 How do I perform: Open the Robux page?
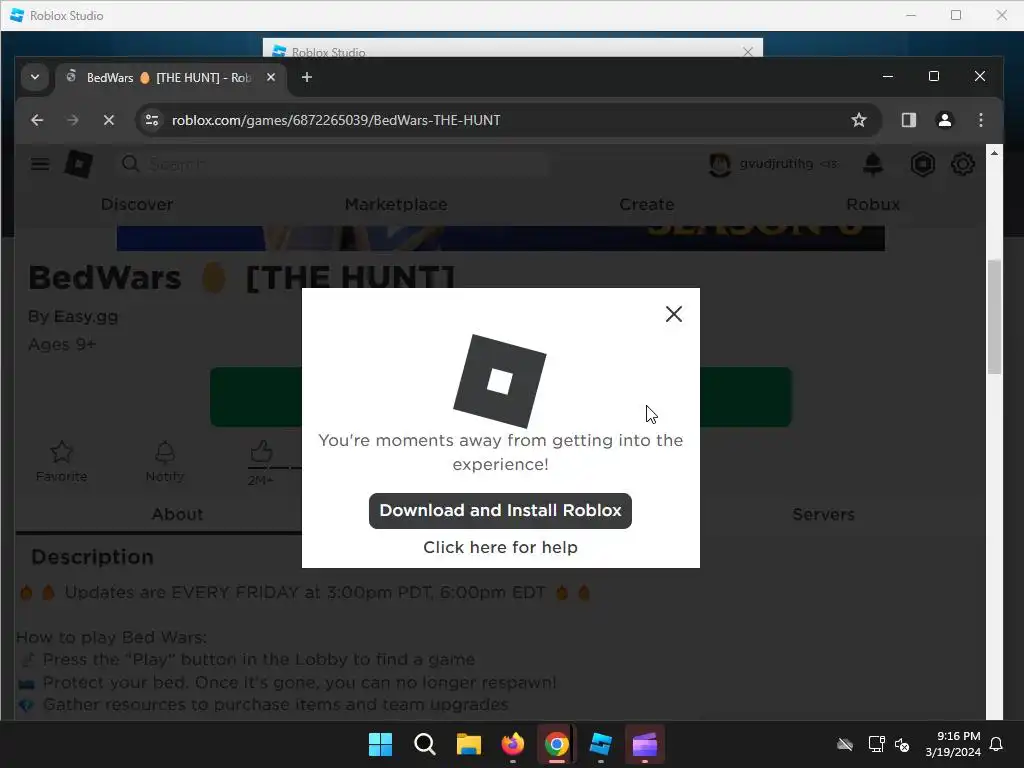[872, 204]
